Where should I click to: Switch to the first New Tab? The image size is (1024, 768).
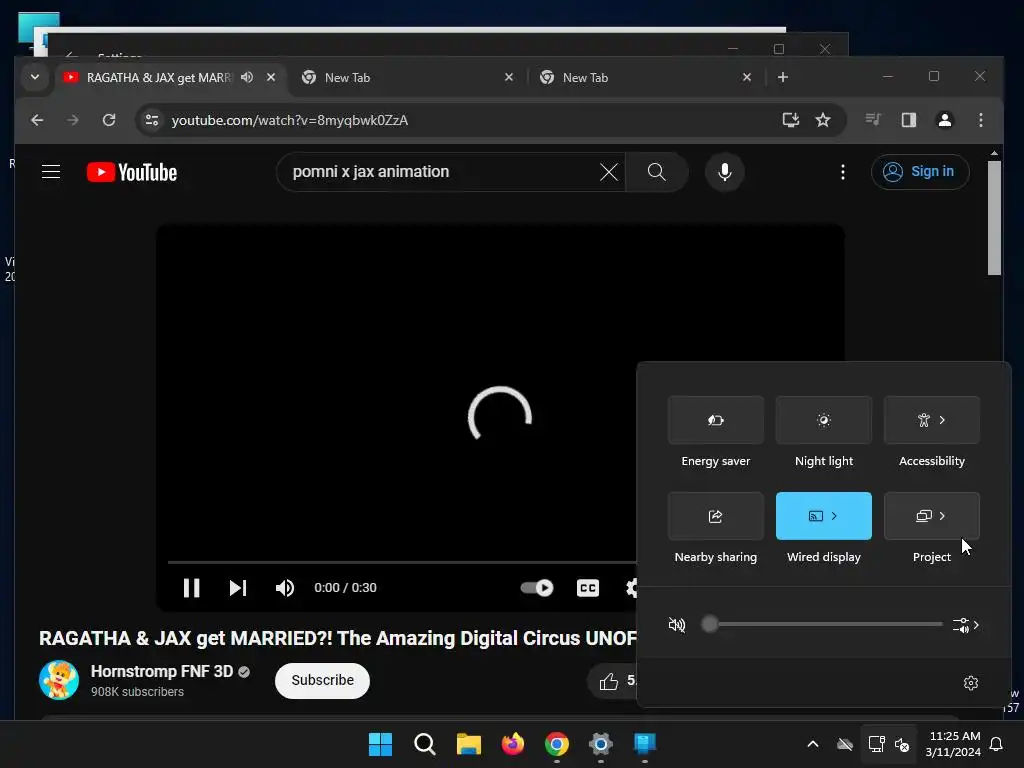click(408, 78)
